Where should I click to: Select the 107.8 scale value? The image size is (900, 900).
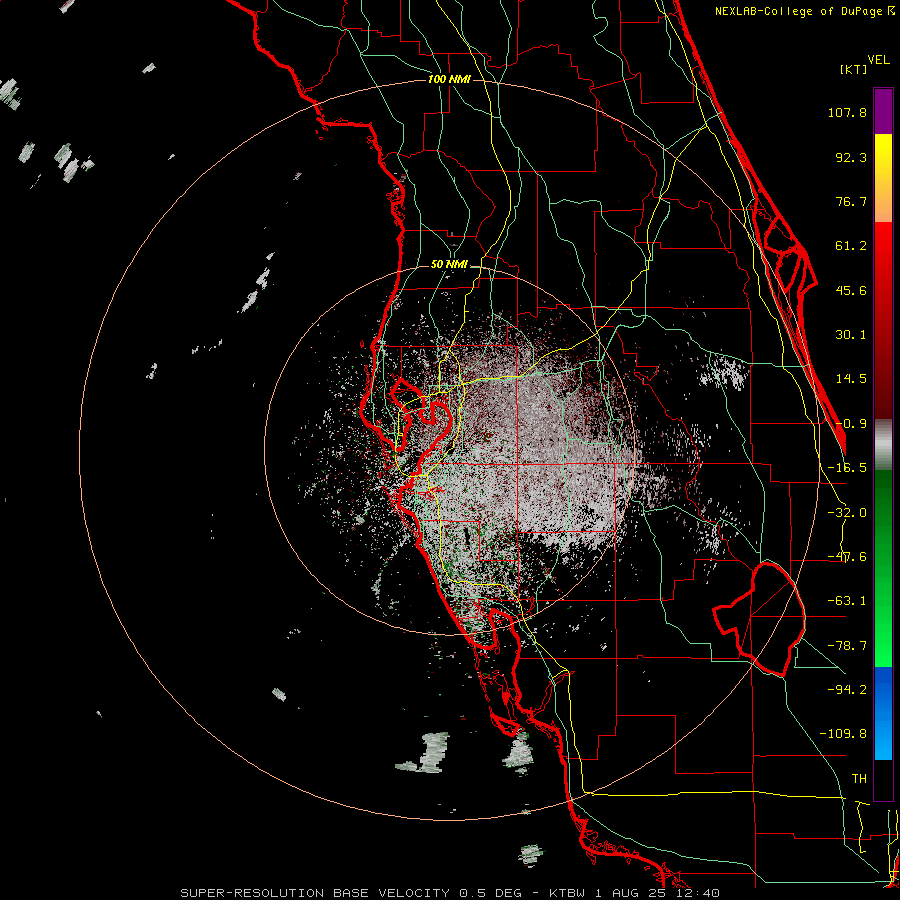pyautogui.click(x=847, y=112)
